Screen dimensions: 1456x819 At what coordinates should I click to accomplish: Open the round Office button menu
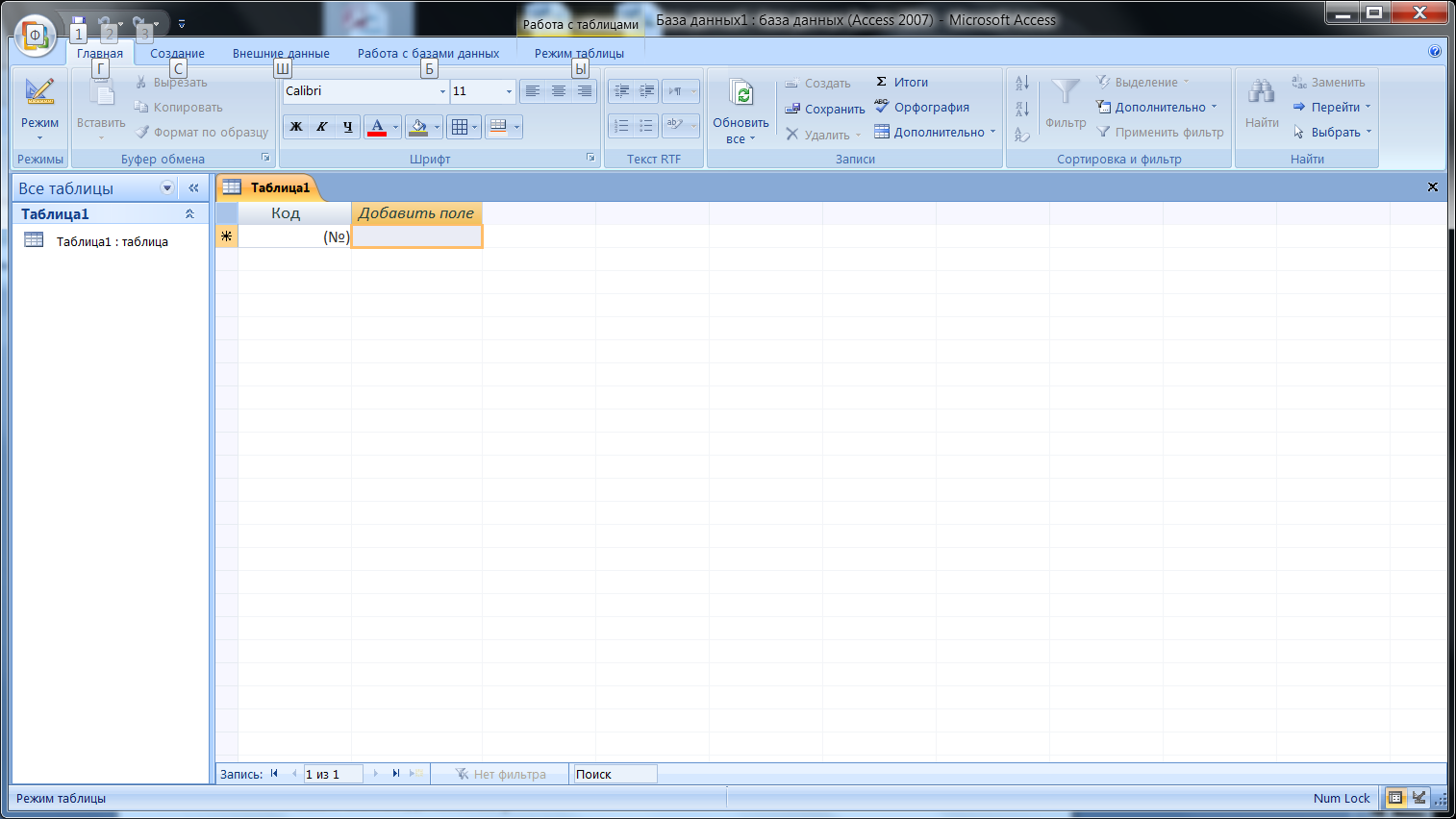(x=35, y=36)
